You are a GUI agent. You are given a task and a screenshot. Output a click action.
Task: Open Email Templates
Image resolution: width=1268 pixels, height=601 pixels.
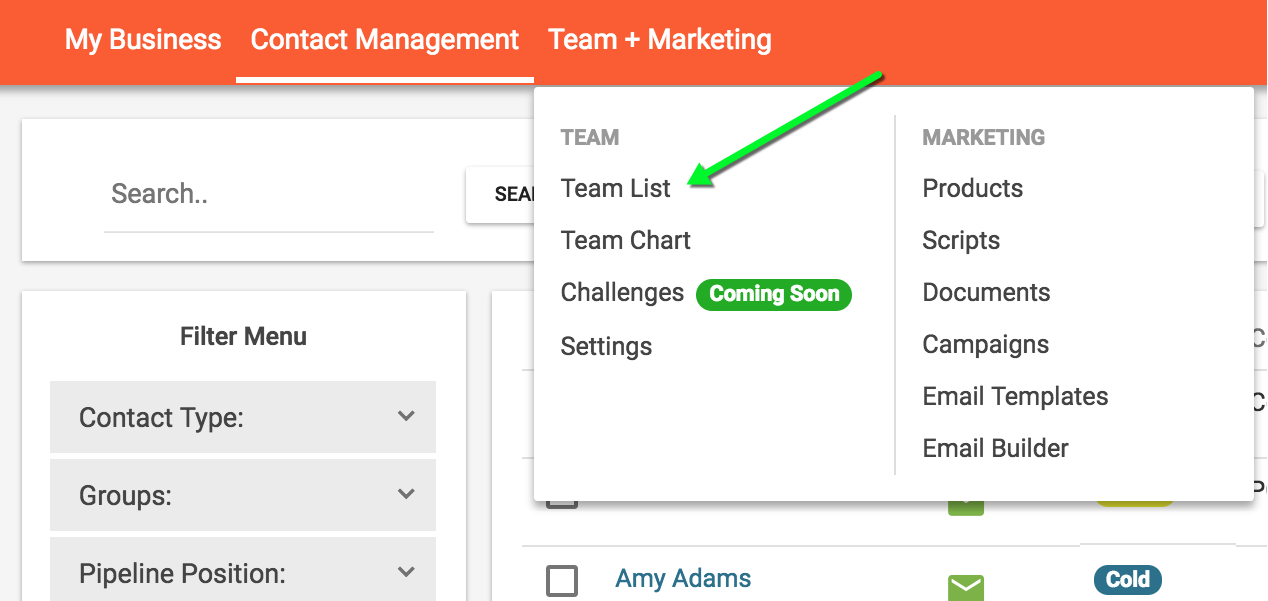click(1014, 396)
